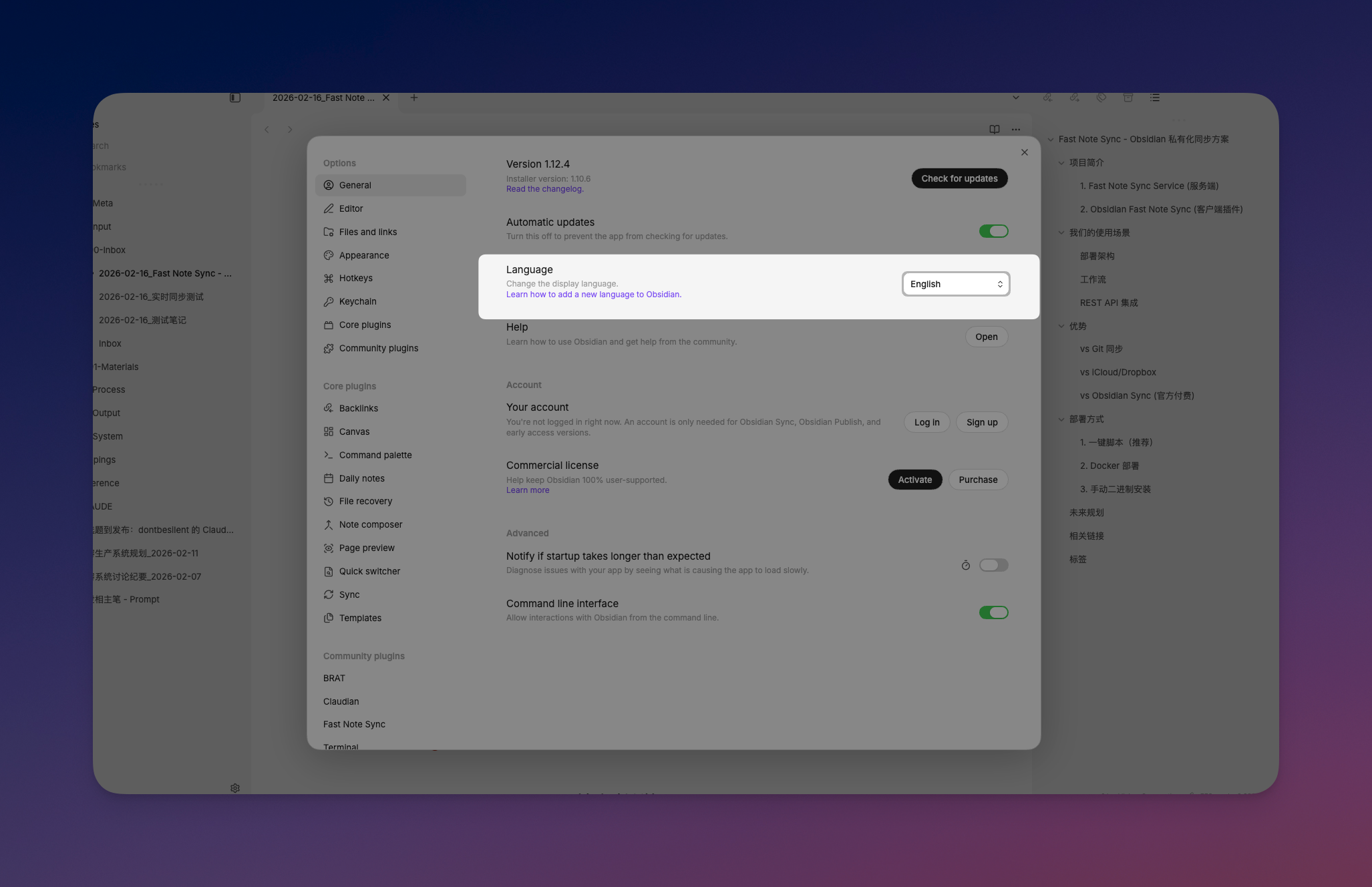Click the reading view book icon
The width and height of the screenshot is (1372, 887).
click(995, 130)
